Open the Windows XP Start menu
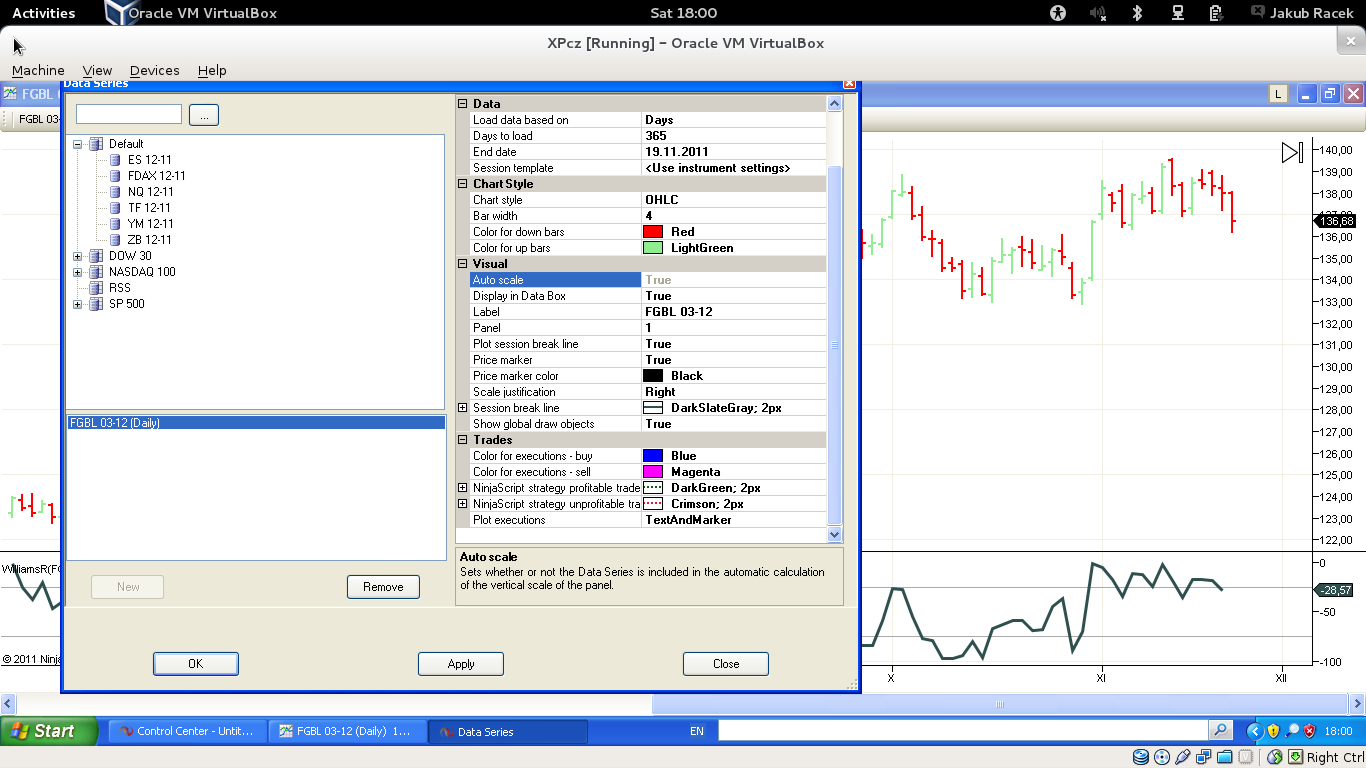 (49, 731)
